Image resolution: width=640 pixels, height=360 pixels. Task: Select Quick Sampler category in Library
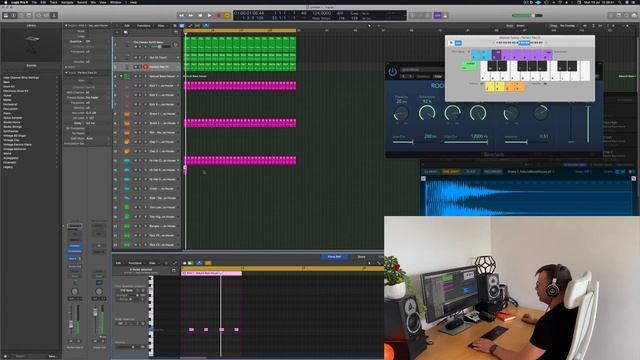point(13,118)
